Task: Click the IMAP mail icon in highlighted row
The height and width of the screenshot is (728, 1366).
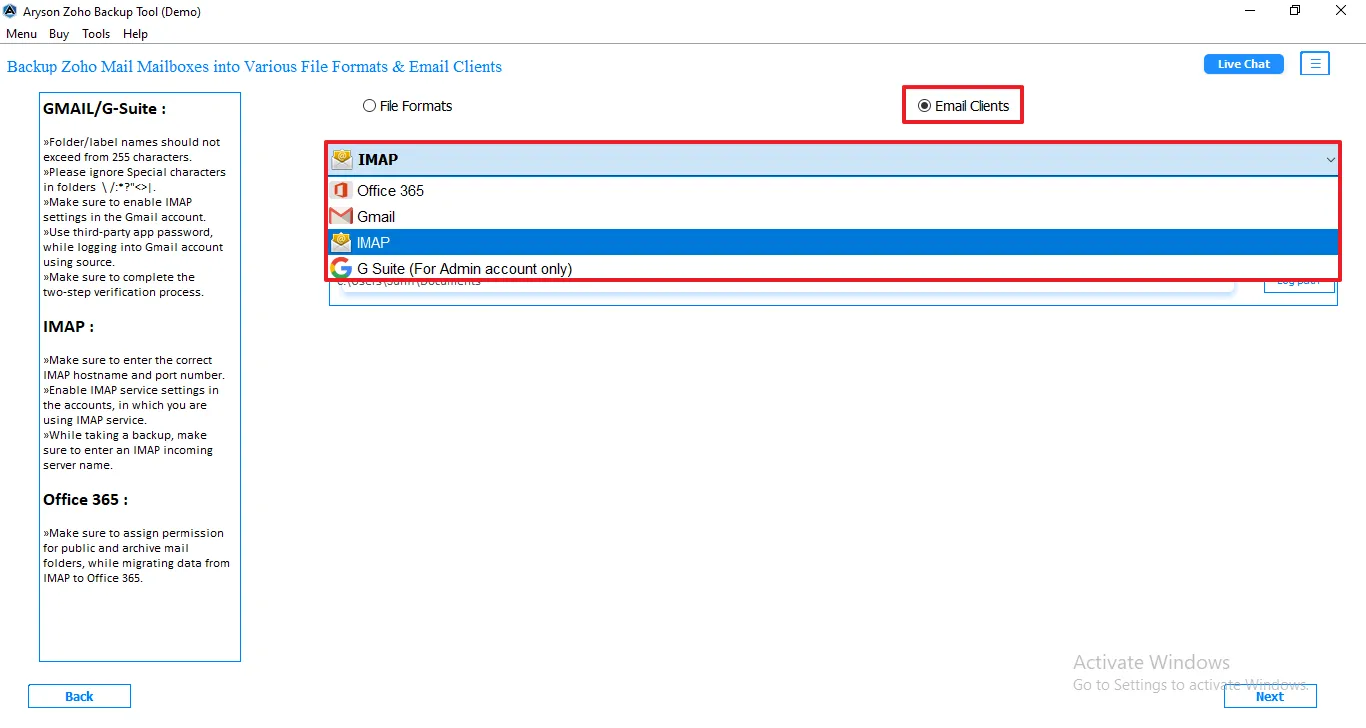Action: point(341,242)
